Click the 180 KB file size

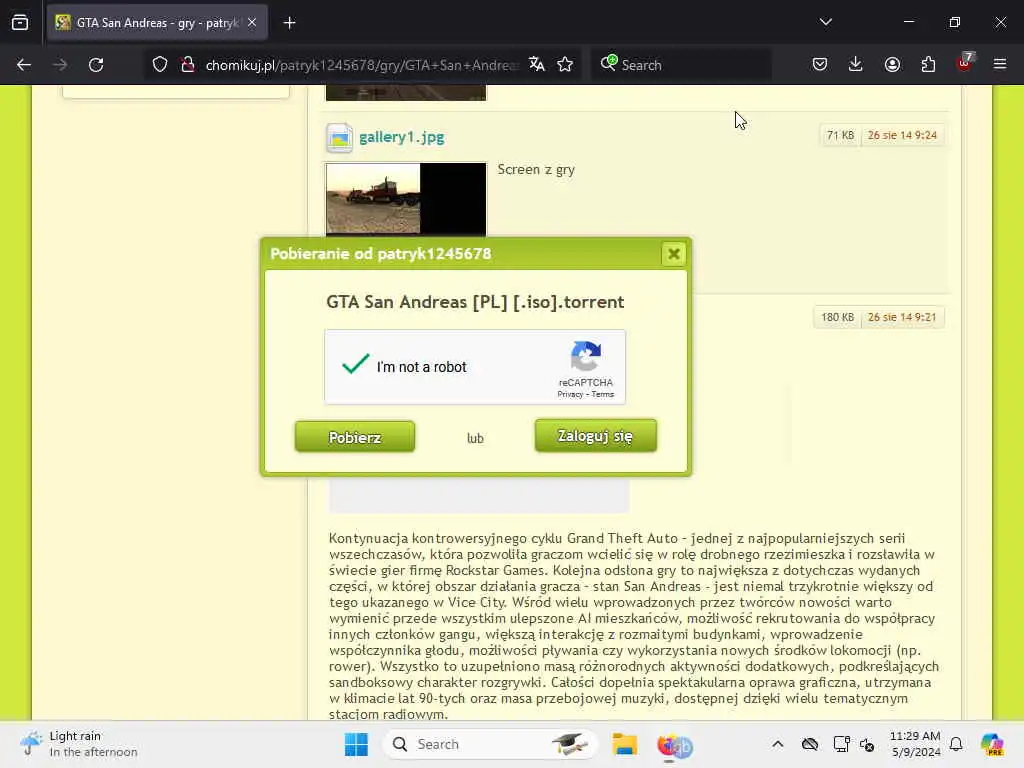point(837,317)
